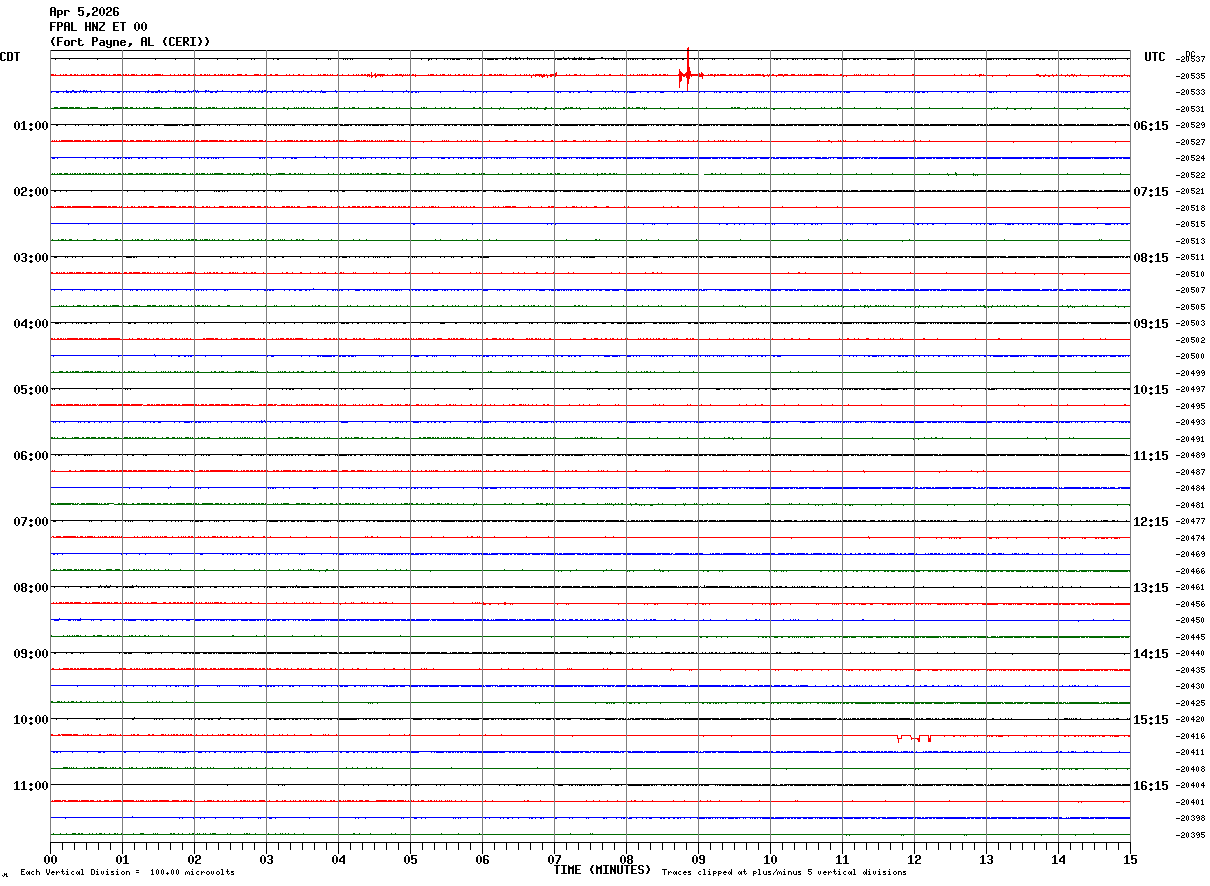Click the Fort Payne, AL (CERI) station name
Viewport: 1210px width, 886px height.
click(x=130, y=42)
